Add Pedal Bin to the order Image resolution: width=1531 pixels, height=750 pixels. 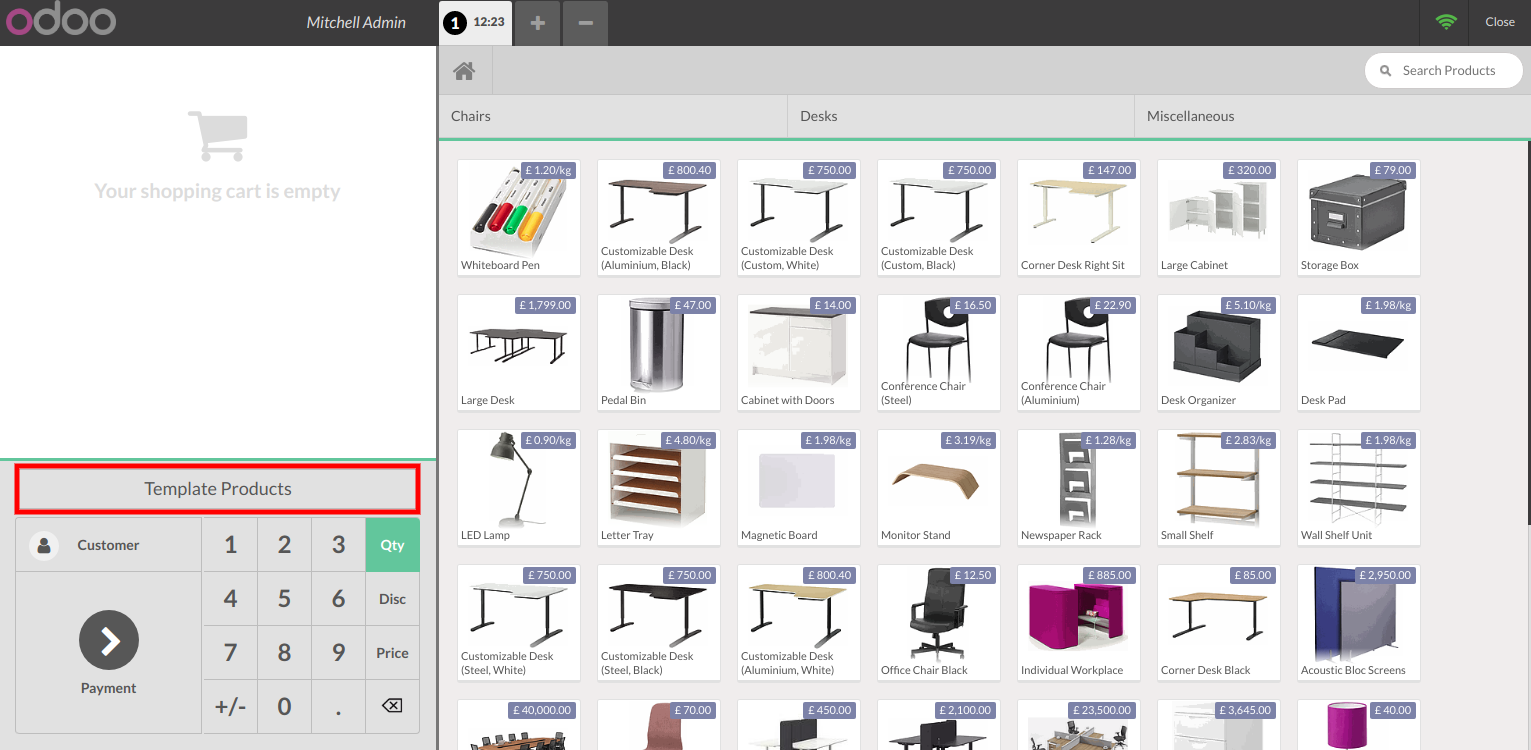(x=659, y=352)
